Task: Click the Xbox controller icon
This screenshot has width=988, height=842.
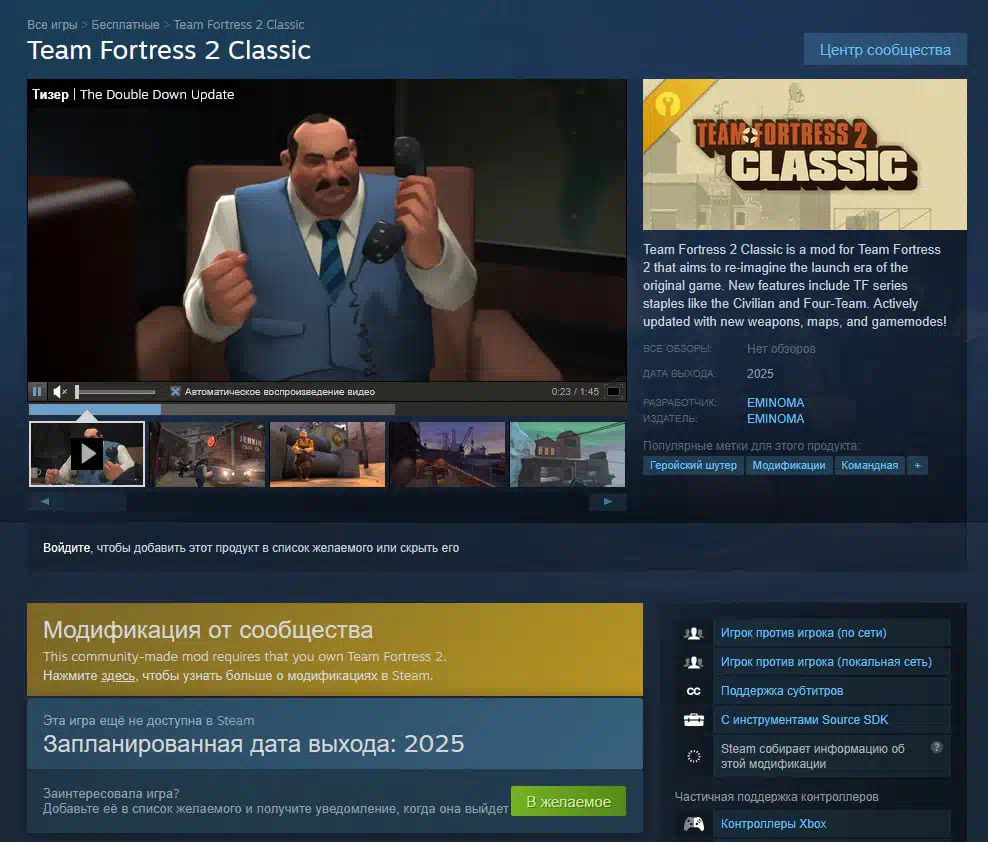Action: [694, 824]
